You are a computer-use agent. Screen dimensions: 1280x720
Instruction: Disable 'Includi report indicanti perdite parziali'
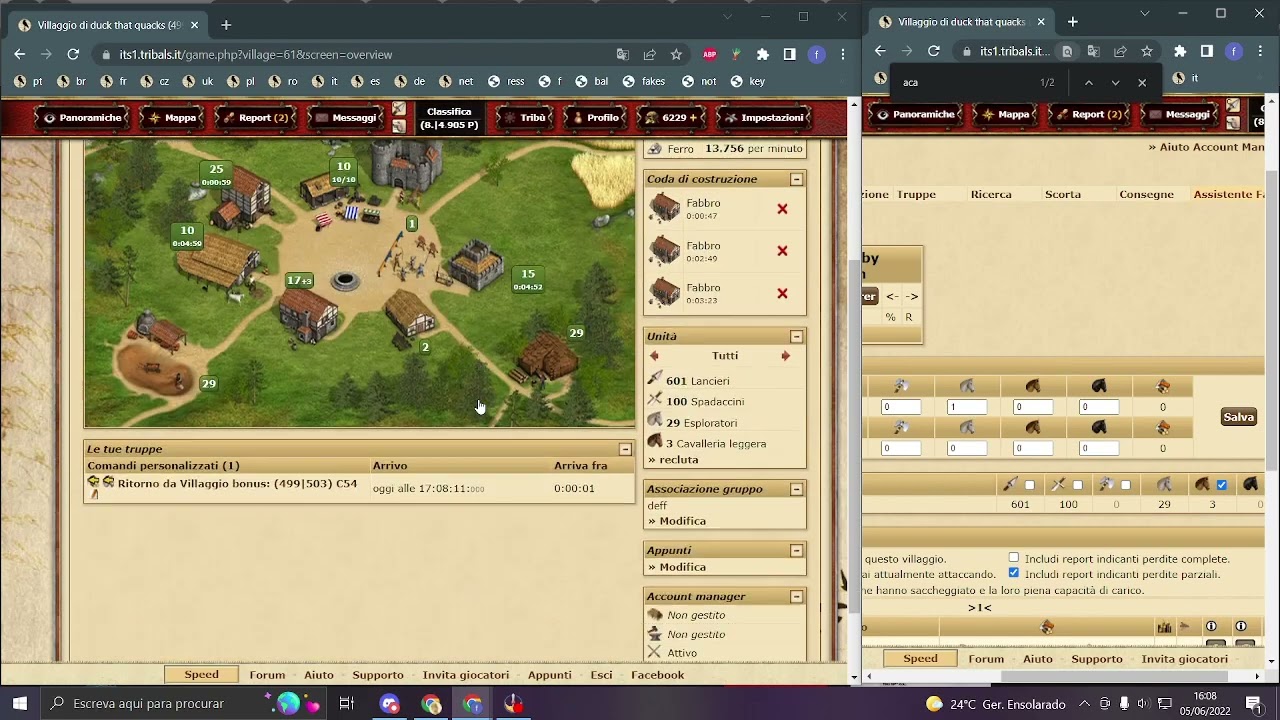click(1013, 573)
